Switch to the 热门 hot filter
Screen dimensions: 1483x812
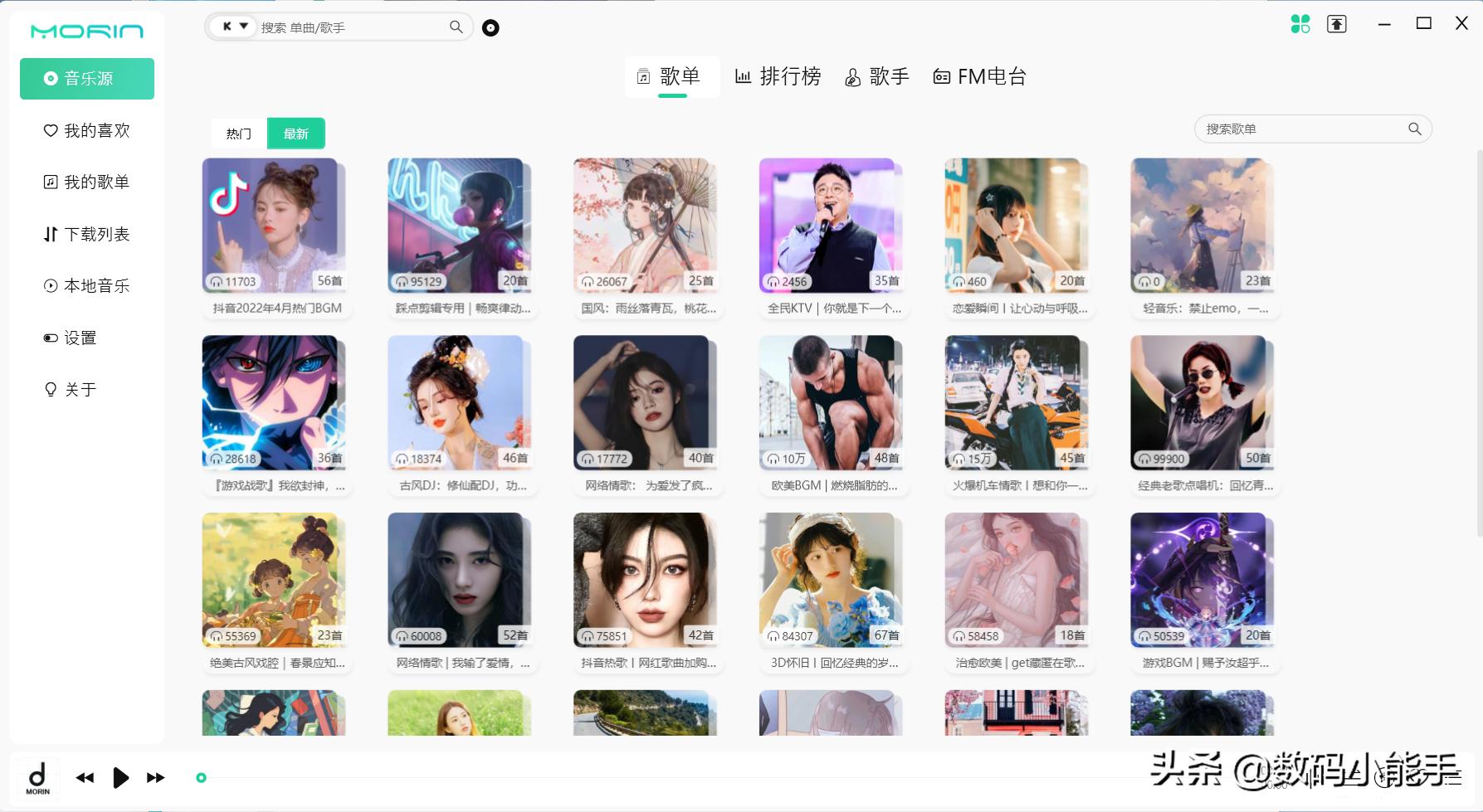[x=238, y=133]
